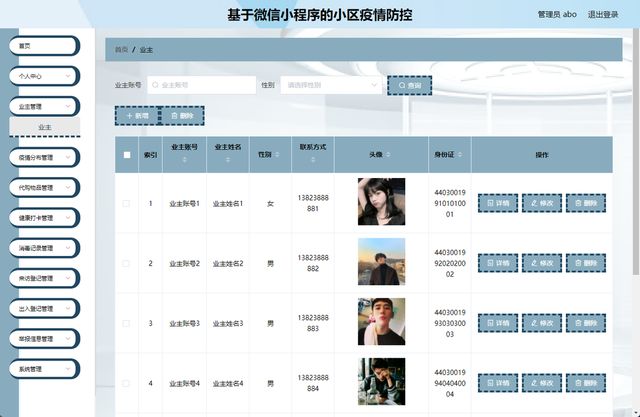Click ID number 440300199404040004 cell

click(450, 383)
